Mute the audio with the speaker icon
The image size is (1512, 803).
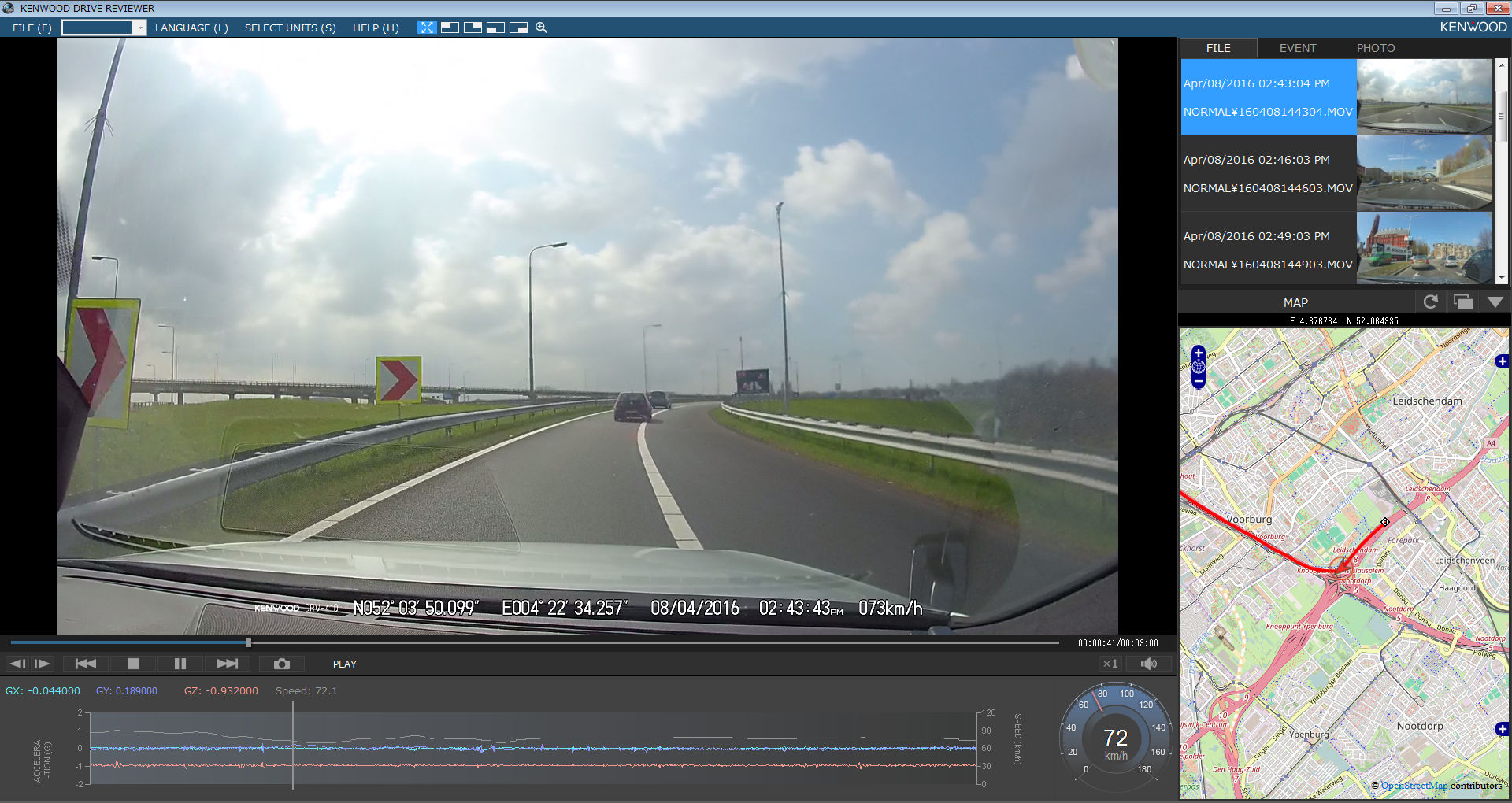tap(1149, 664)
